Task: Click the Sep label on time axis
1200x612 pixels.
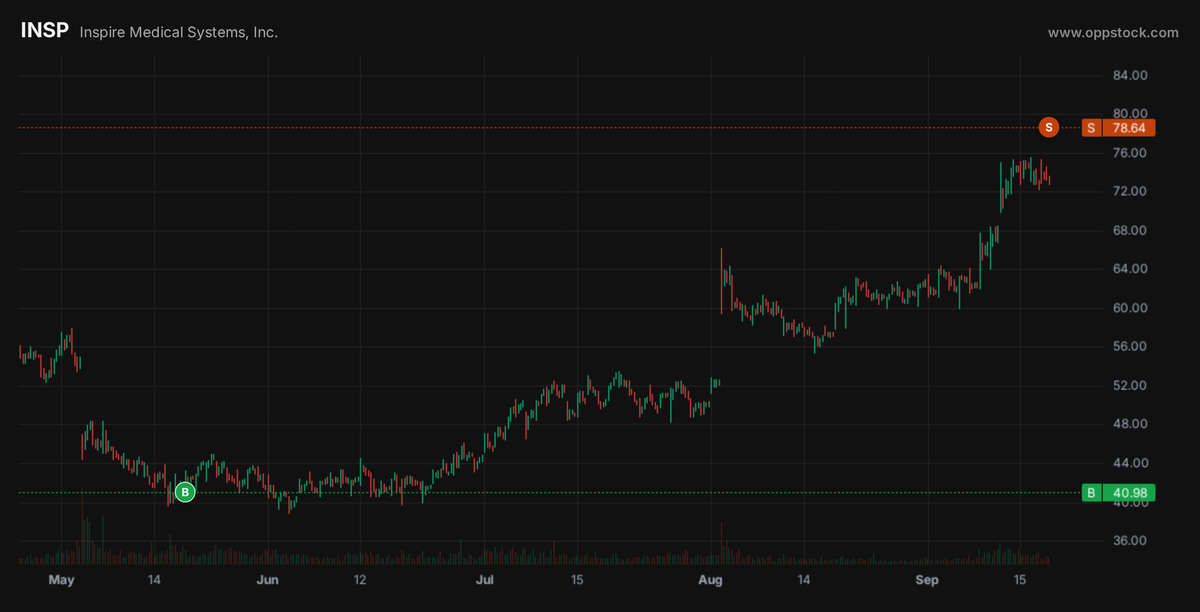Action: click(x=928, y=580)
